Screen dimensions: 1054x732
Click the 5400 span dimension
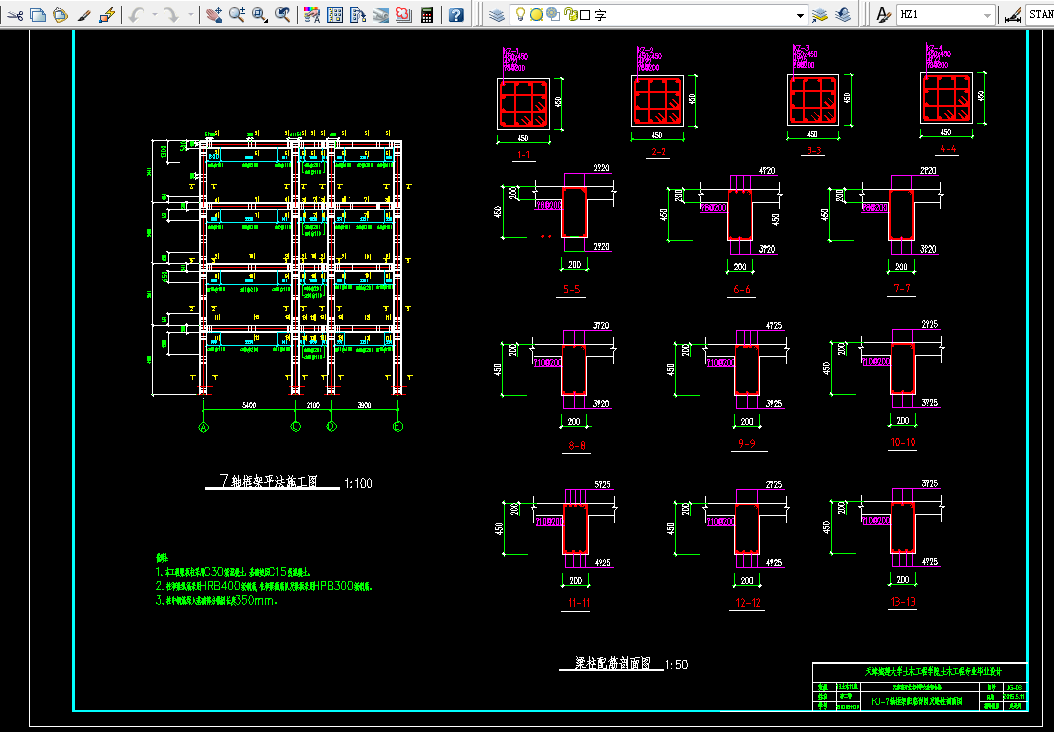(248, 405)
